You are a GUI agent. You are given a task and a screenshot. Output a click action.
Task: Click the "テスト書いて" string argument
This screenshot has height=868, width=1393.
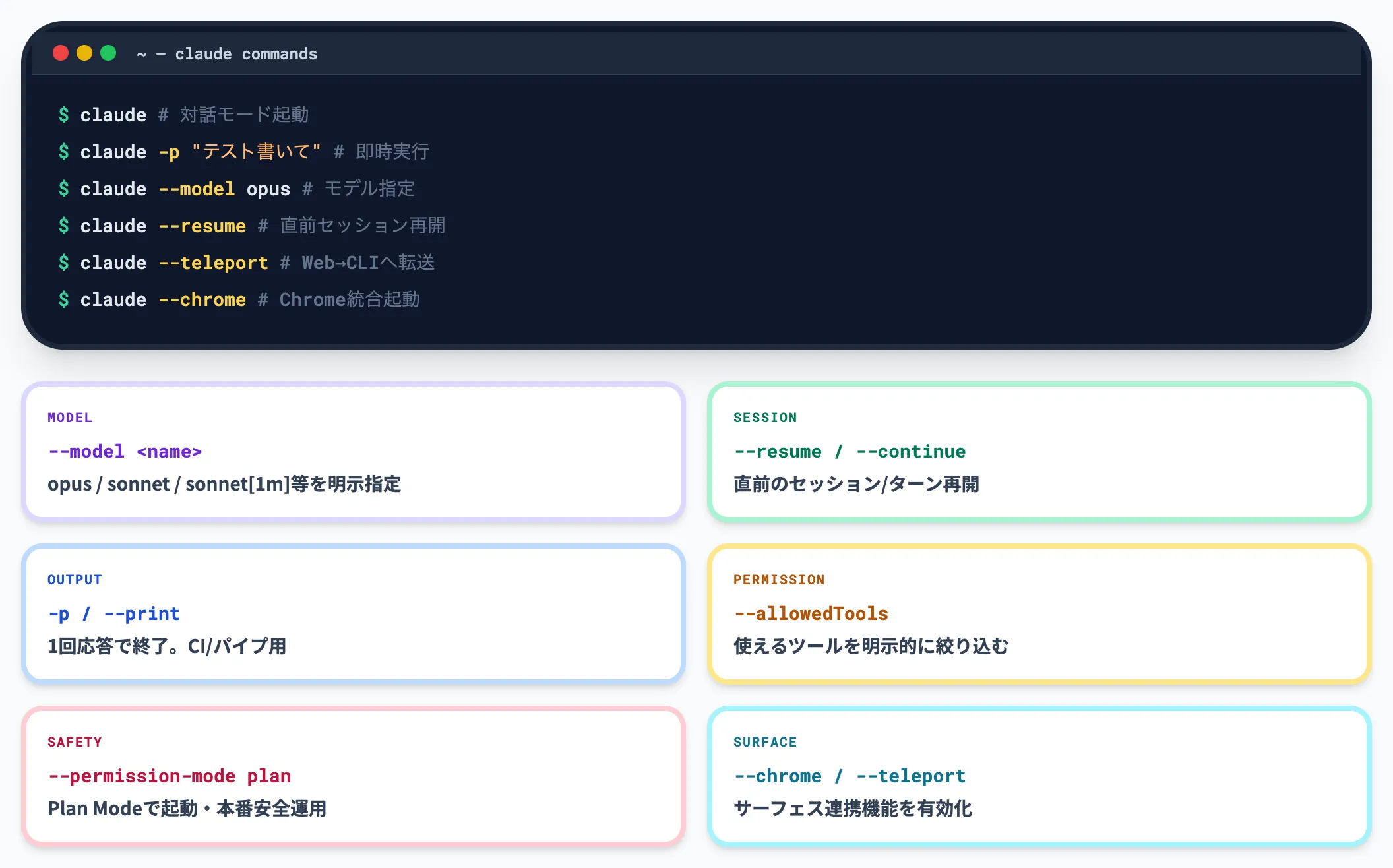click(256, 152)
